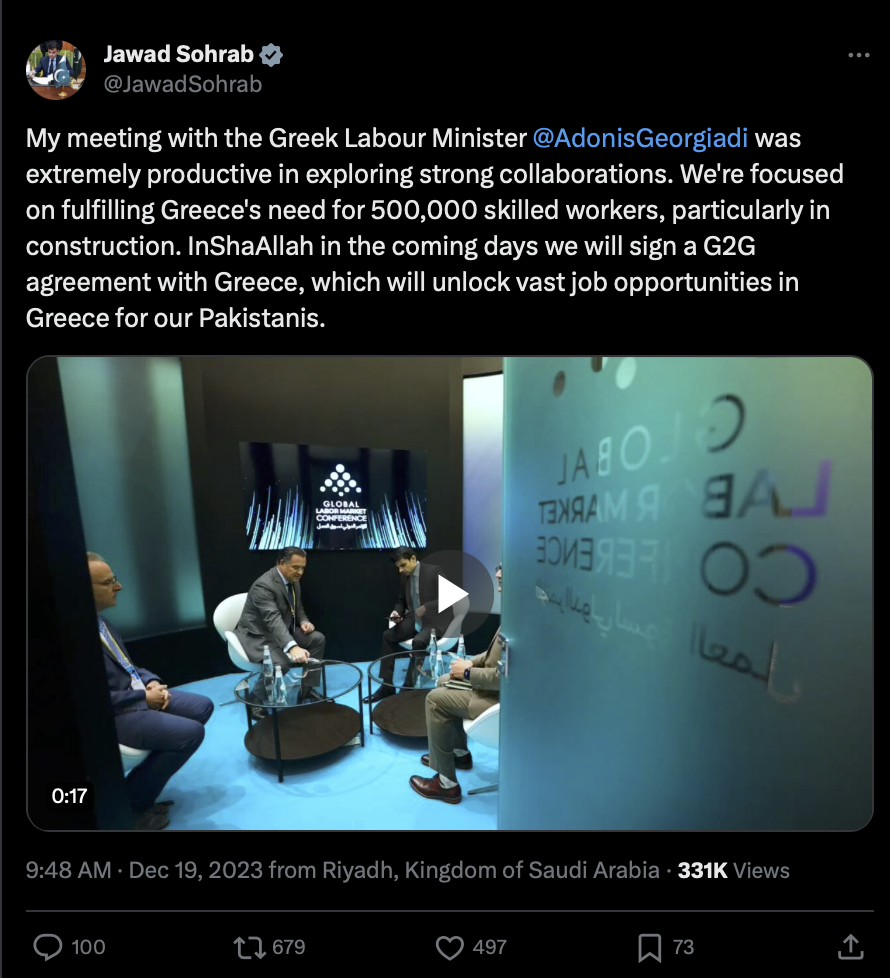The height and width of the screenshot is (978, 890).
Task: Click the 100 replies count
Action: pos(88,947)
